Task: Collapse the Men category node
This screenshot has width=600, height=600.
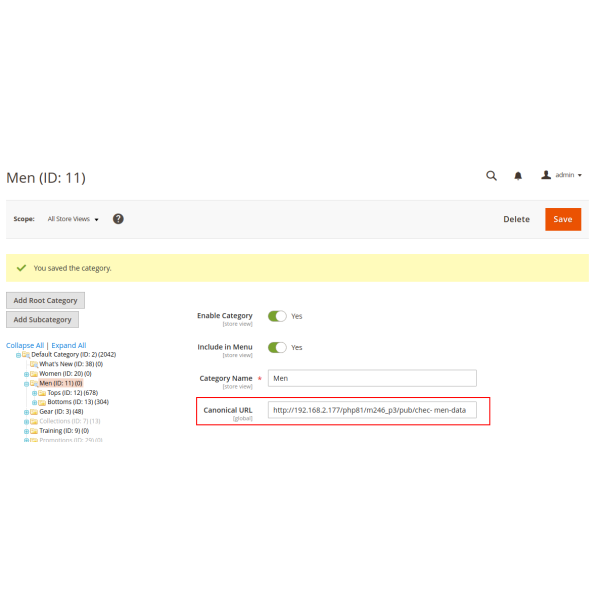Action: click(x=26, y=383)
